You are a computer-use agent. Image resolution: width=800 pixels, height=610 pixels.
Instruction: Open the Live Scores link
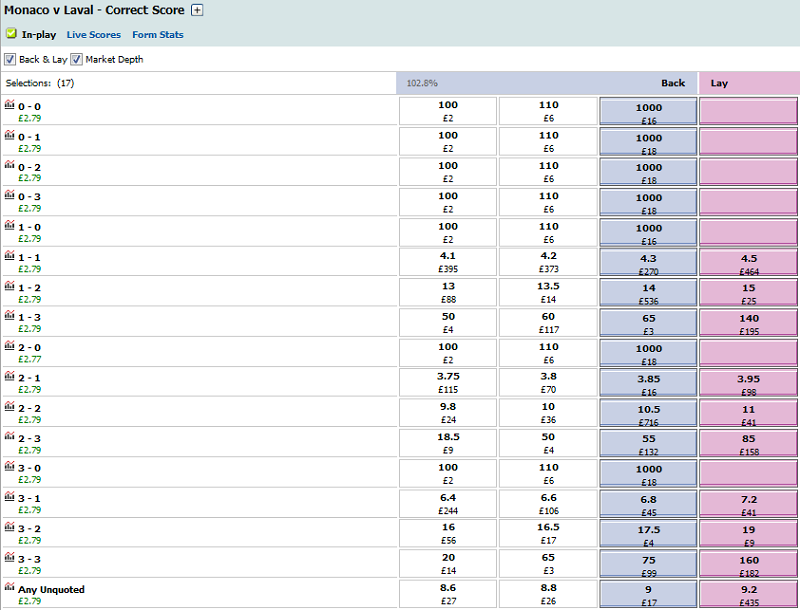[x=94, y=35]
